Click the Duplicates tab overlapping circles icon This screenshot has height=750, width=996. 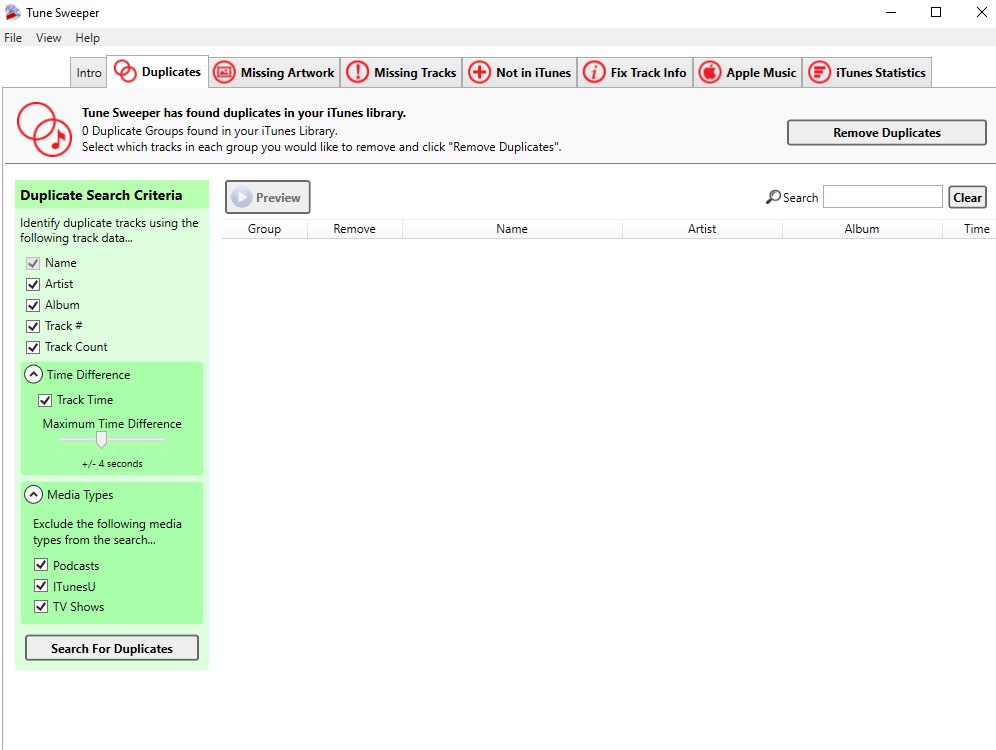tap(124, 72)
